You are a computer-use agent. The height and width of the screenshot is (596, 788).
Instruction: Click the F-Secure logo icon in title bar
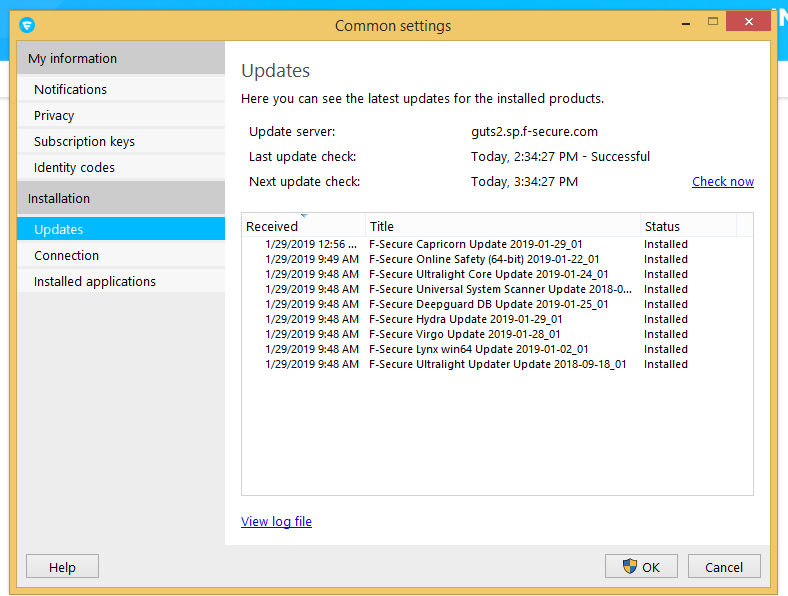point(28,25)
